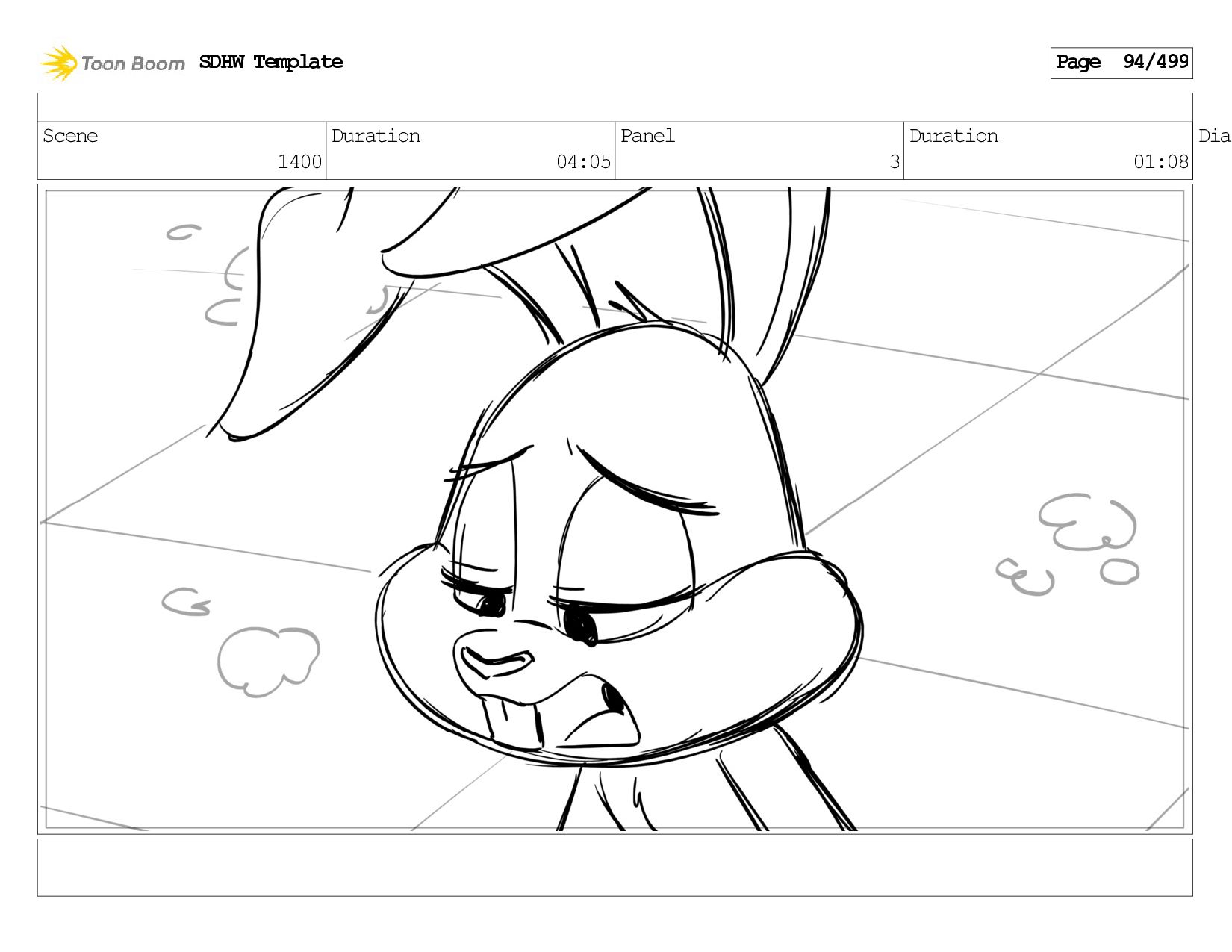Select the scene number 1400
1232x952 pixels.
[x=299, y=162]
